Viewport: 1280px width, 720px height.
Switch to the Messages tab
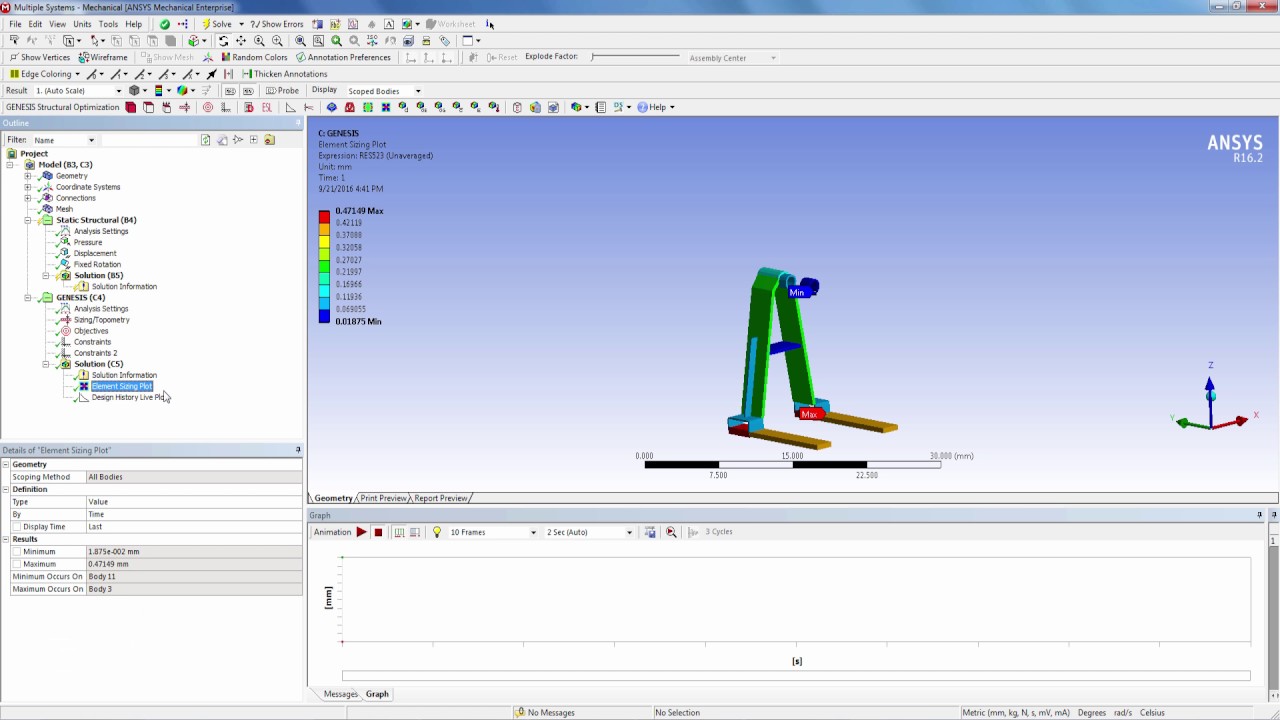point(340,694)
